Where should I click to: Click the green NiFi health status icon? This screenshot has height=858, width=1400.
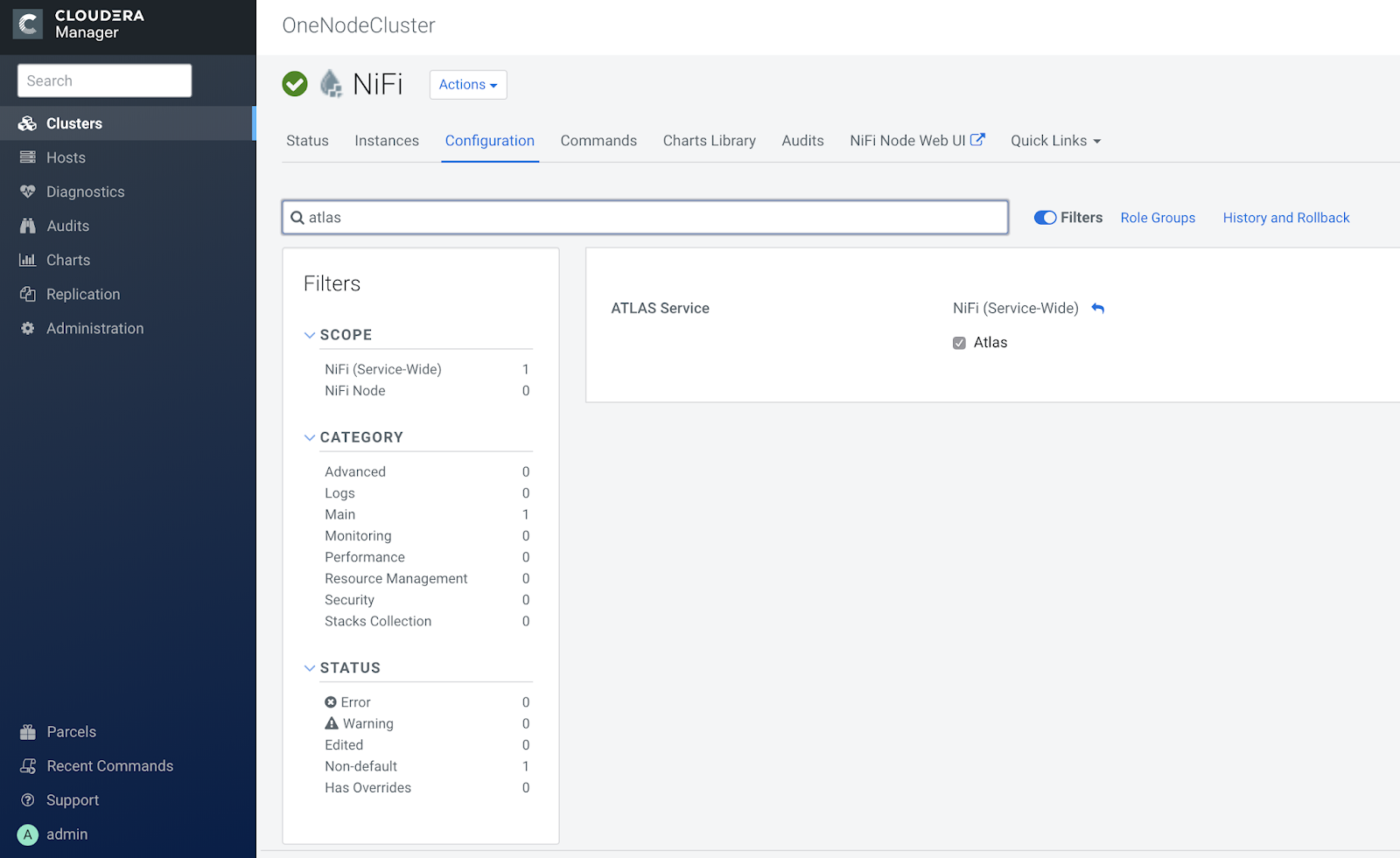pyautogui.click(x=295, y=84)
